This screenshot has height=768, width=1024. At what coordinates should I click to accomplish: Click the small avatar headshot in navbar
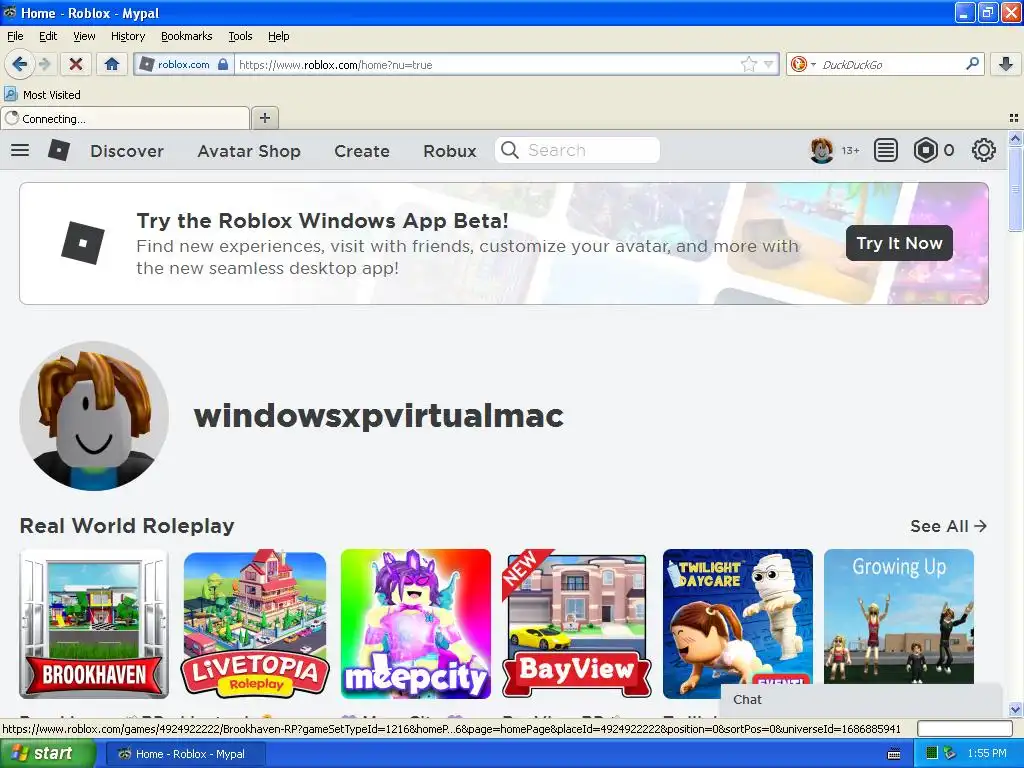822,150
